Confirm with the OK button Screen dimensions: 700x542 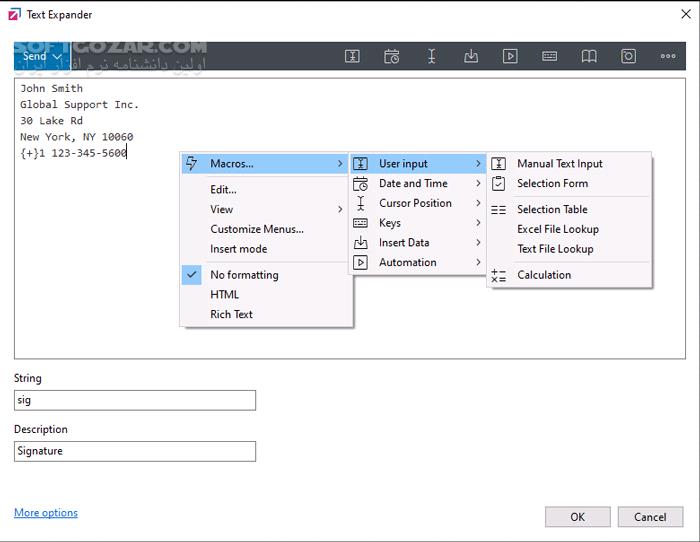(578, 517)
